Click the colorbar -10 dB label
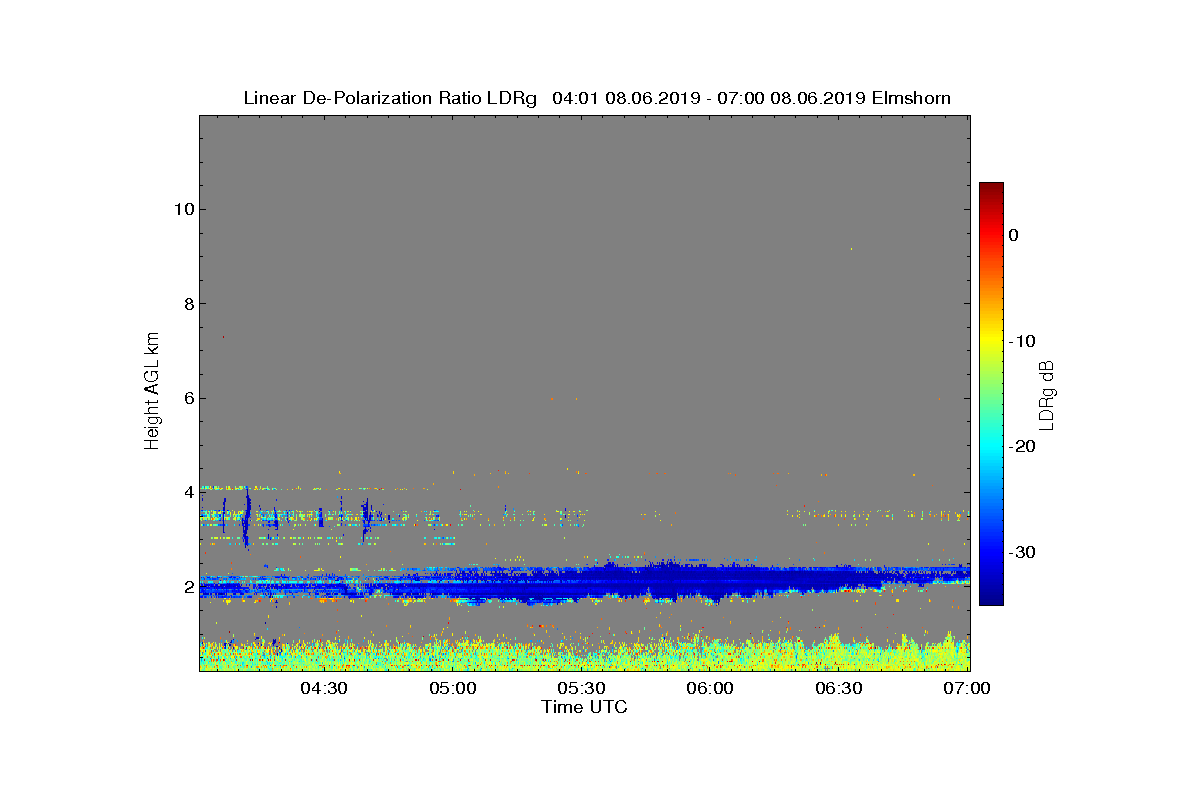This screenshot has height=800, width=1200. pos(1021,341)
